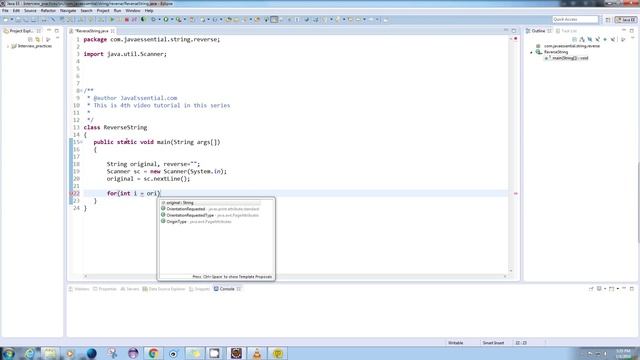Screen dimensions: 640x360
Task: Click the black coverage icon in toolbar
Action: [144, 19]
